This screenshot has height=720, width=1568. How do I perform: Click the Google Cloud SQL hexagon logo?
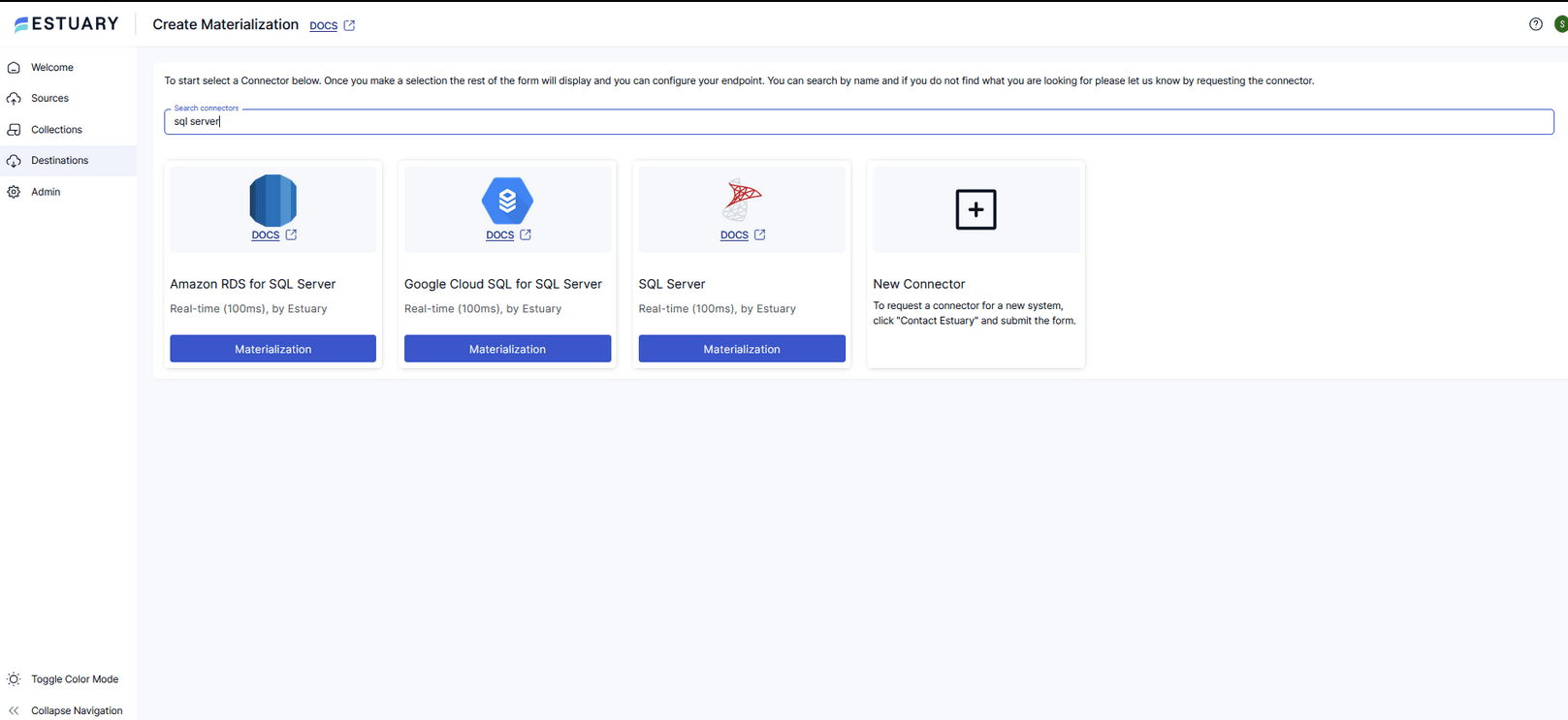click(507, 201)
